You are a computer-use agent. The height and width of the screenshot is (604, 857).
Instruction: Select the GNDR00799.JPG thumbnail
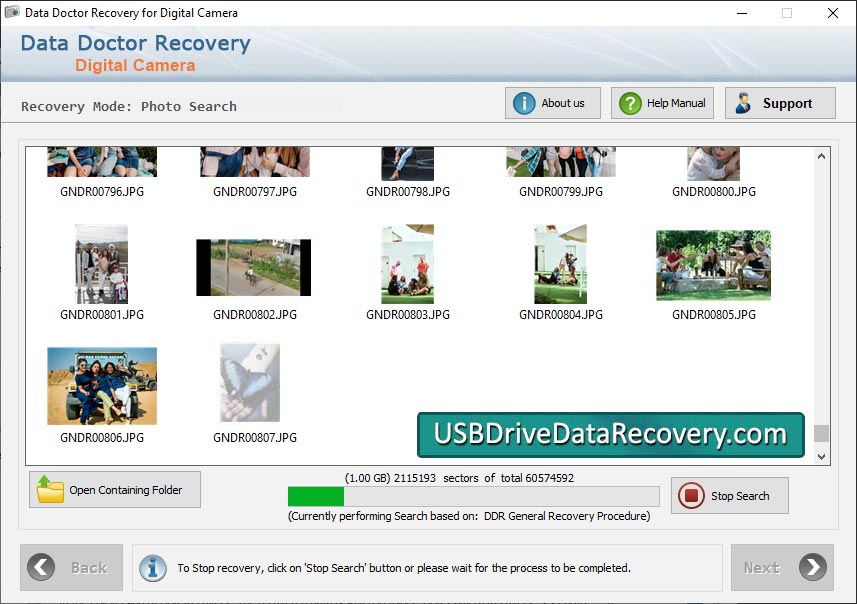click(561, 162)
